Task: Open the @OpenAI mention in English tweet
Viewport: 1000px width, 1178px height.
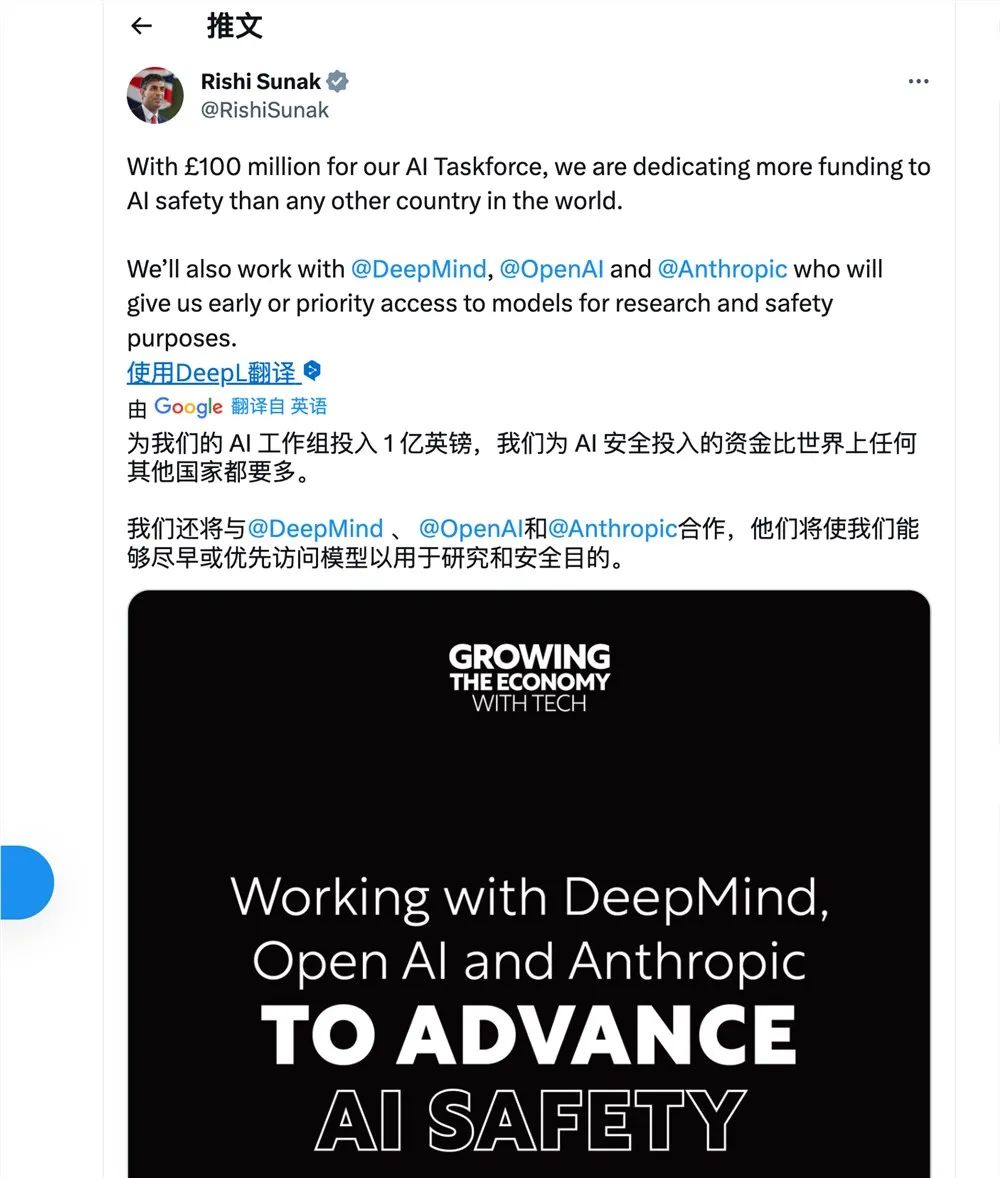Action: click(551, 269)
